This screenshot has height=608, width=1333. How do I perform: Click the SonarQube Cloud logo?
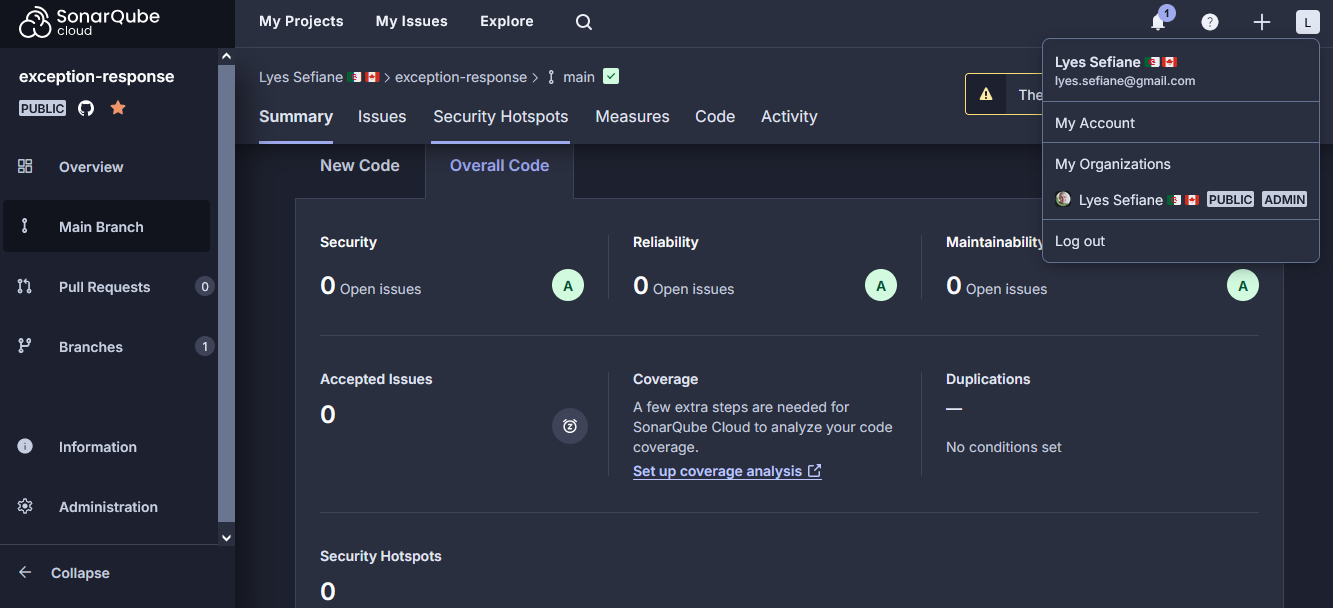89,22
